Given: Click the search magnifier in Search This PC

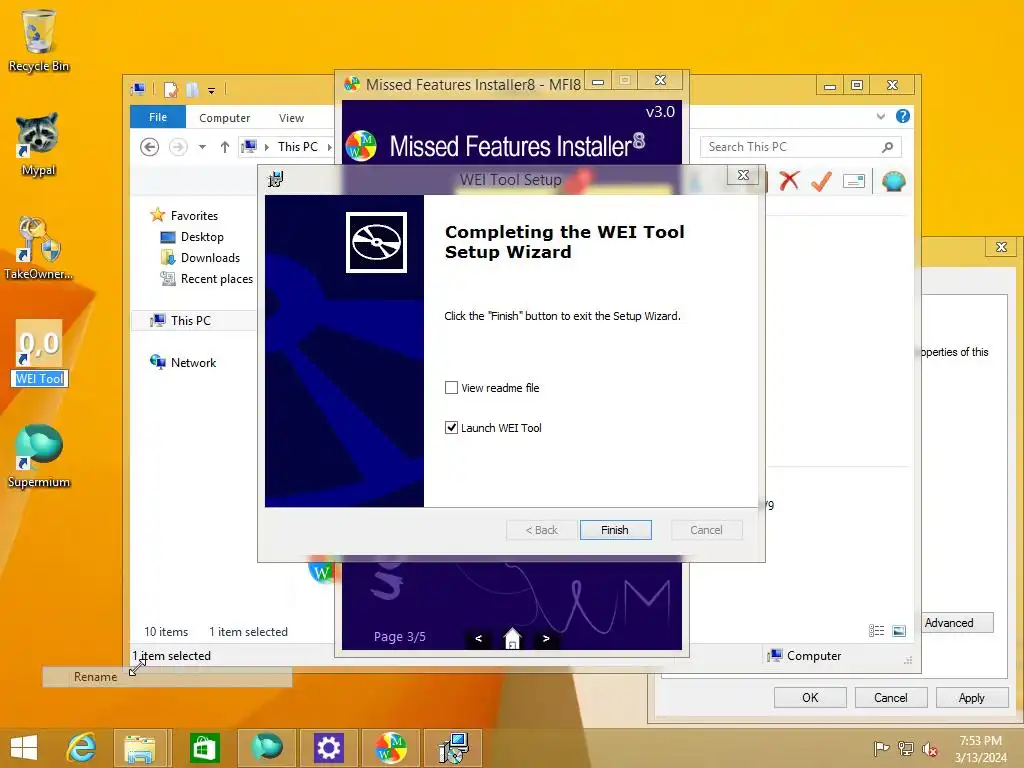Looking at the screenshot, I should coord(887,147).
